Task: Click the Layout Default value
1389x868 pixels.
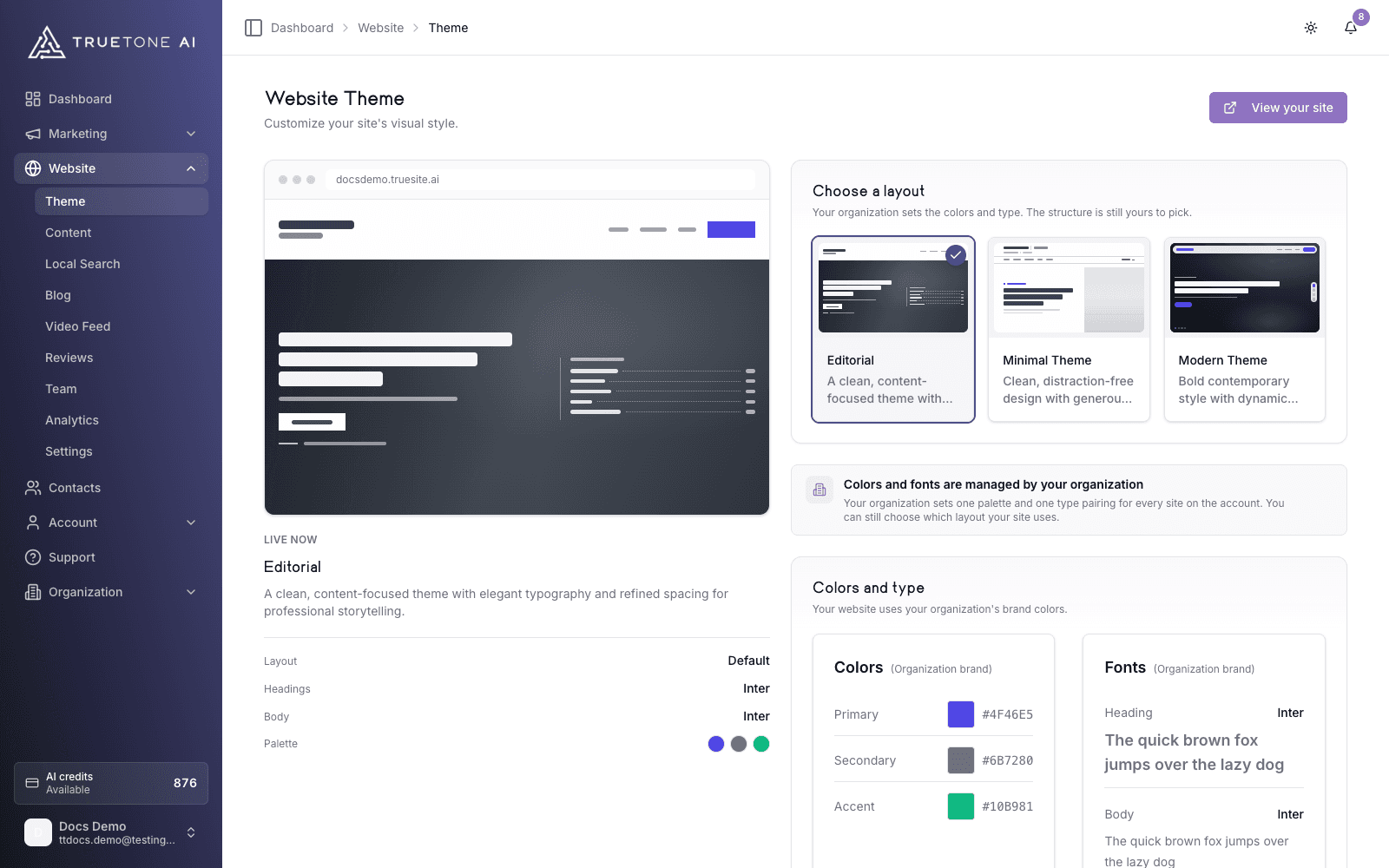Action: point(748,661)
